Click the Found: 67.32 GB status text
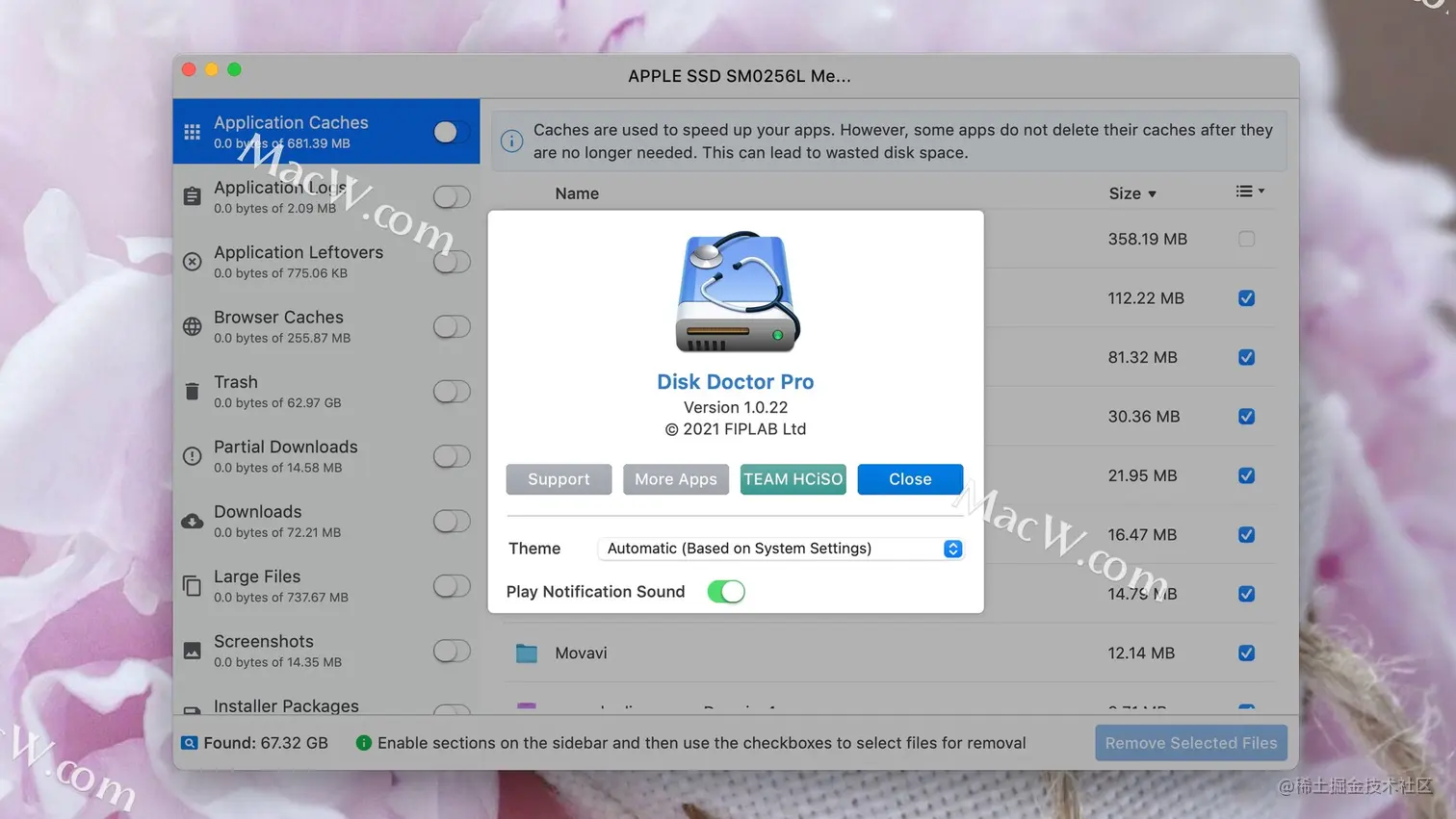The image size is (1456, 819). click(266, 743)
